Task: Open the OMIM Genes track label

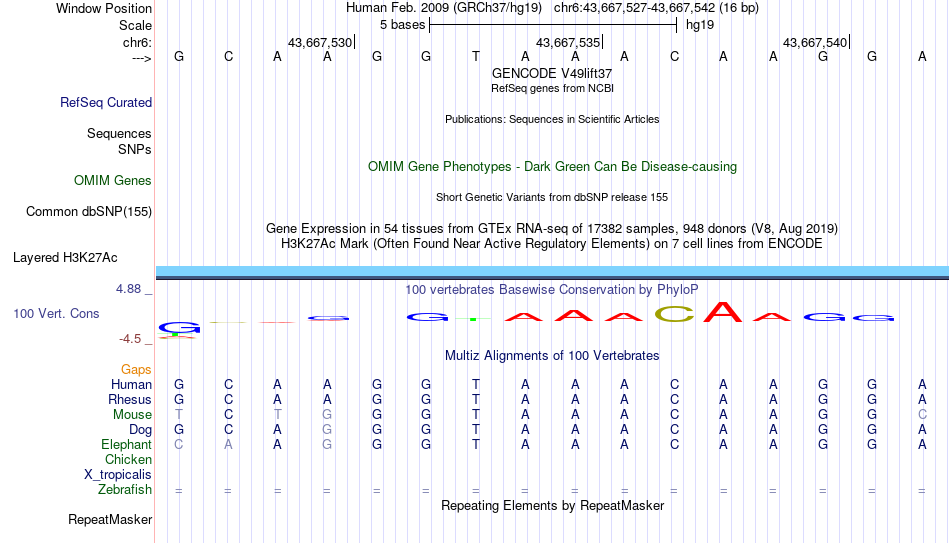Action: [112, 181]
